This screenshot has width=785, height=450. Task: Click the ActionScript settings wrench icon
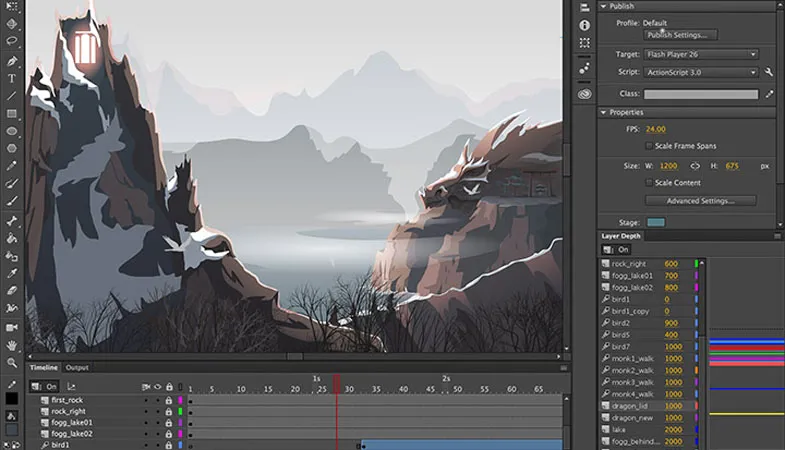[768, 73]
